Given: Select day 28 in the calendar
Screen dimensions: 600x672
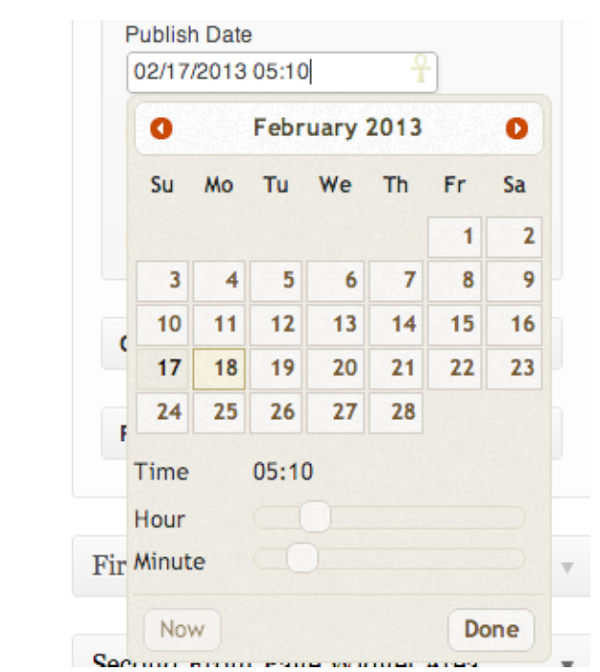Looking at the screenshot, I should click(x=396, y=412).
